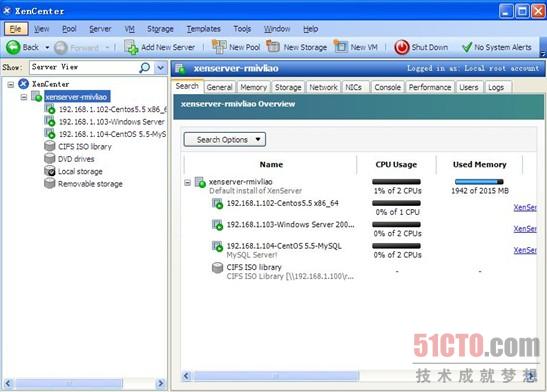This screenshot has height=392, width=547.
Task: Switch to the Performance tab
Action: click(430, 87)
